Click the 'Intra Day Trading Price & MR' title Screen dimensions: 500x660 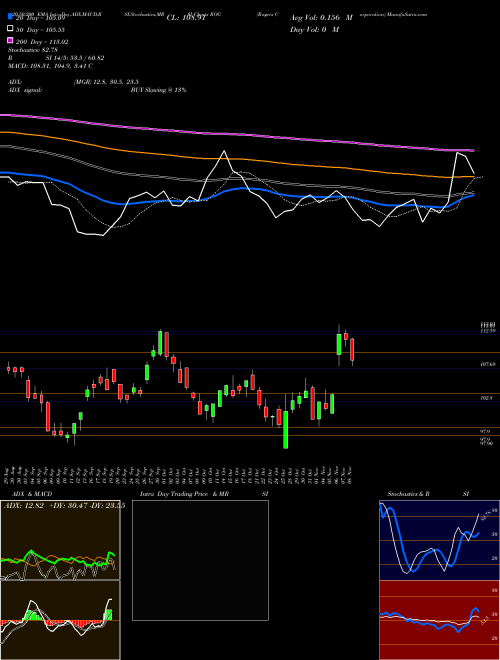[x=184, y=494]
